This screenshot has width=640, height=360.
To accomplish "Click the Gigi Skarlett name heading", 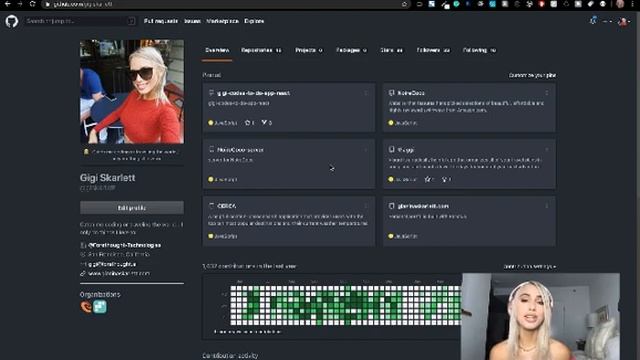I will tap(107, 178).
